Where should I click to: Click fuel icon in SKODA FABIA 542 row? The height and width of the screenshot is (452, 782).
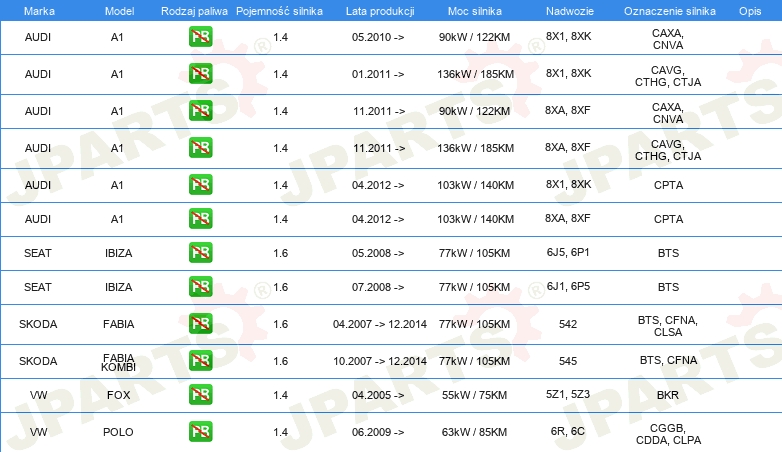click(x=200, y=323)
